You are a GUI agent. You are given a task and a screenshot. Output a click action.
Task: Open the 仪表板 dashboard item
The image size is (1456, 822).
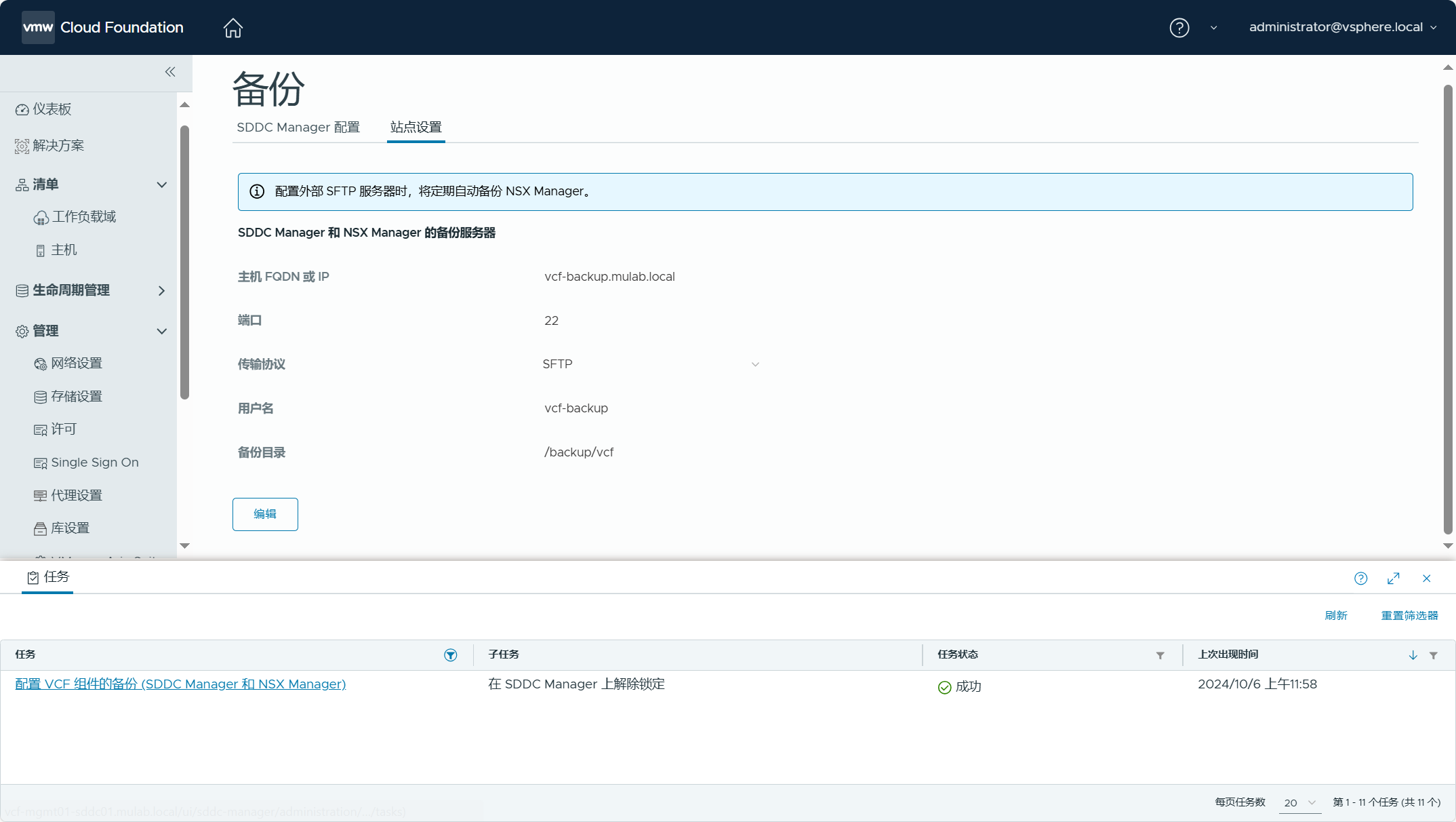(x=52, y=109)
